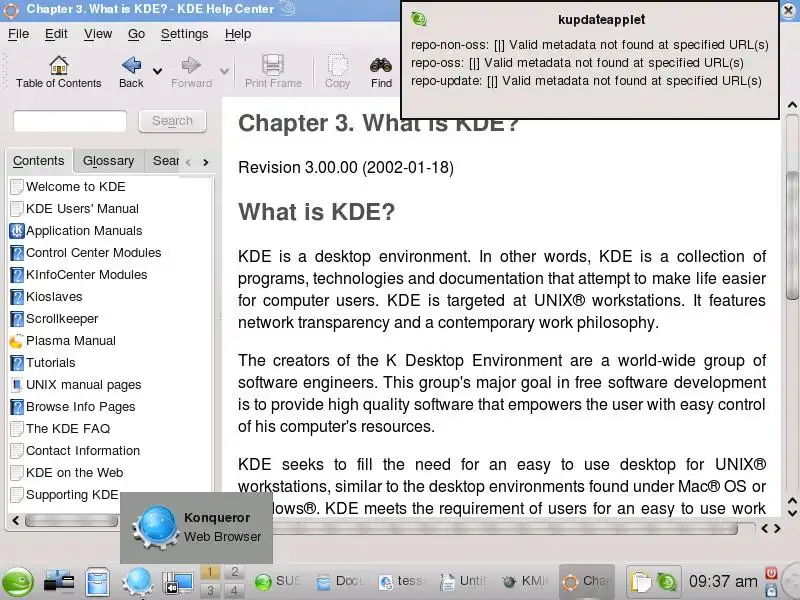The height and width of the screenshot is (600, 800).
Task: Open the File menu
Action: (18, 34)
